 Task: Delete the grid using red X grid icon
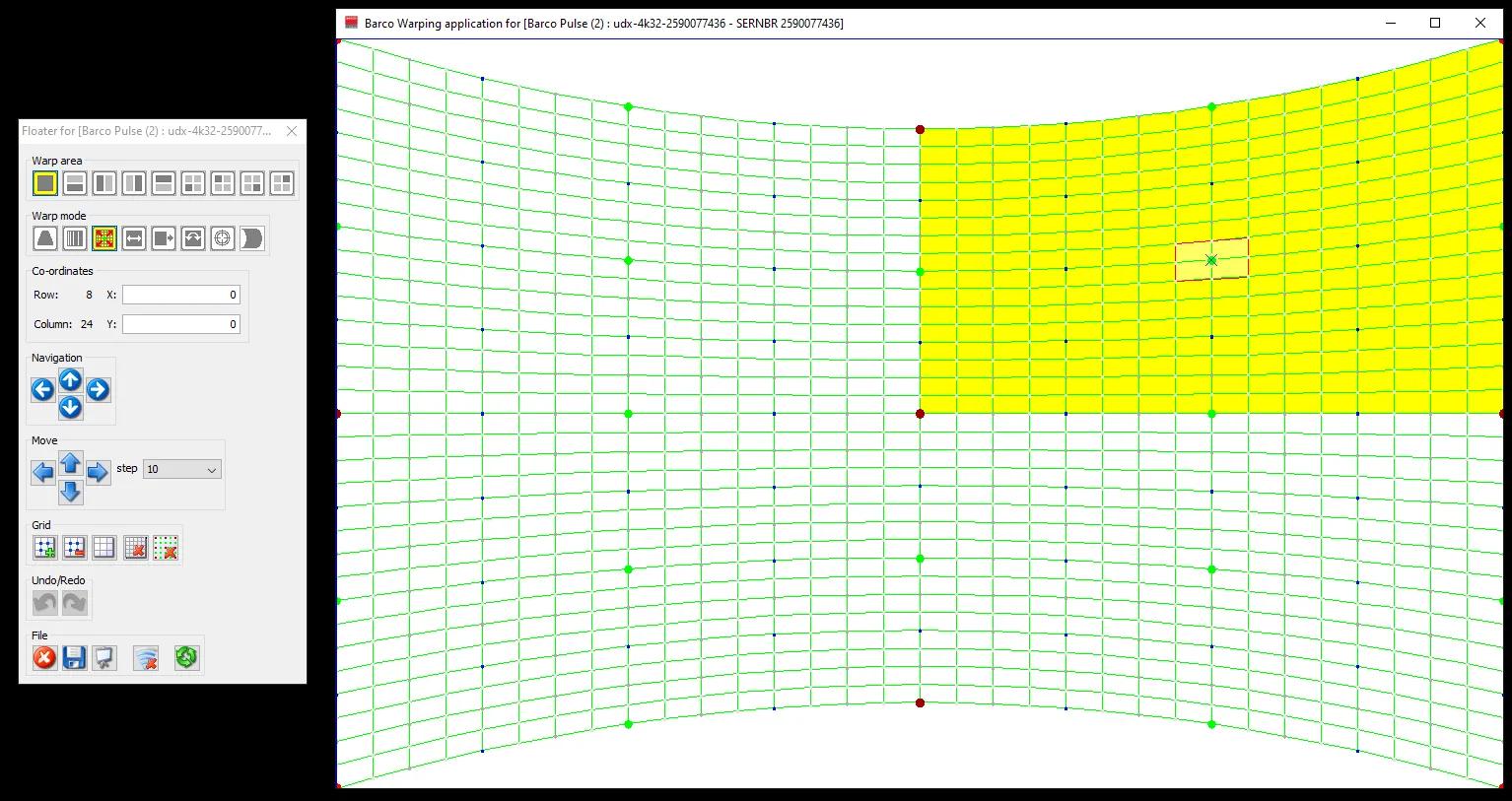[x=136, y=548]
